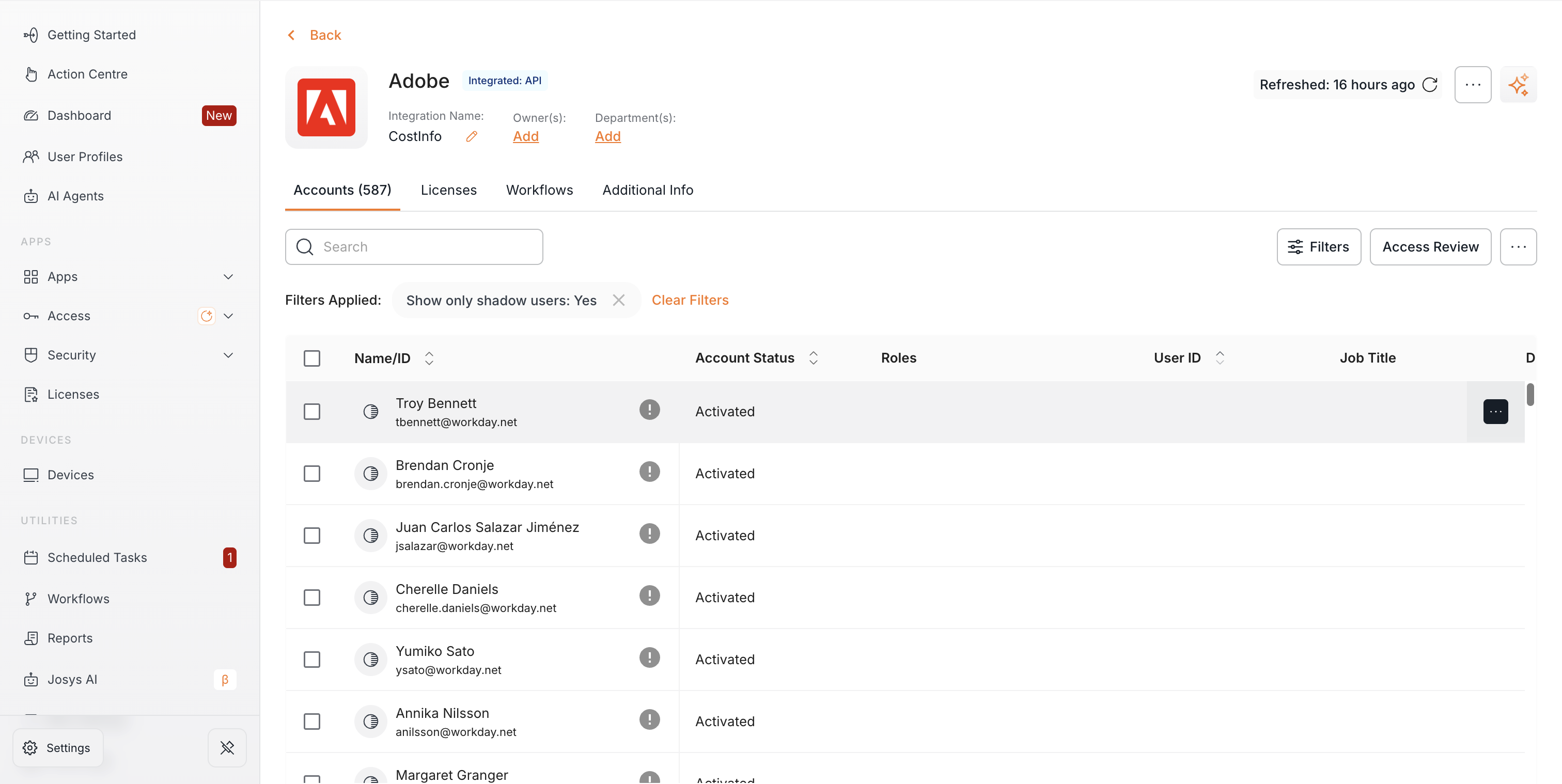The height and width of the screenshot is (784, 1562).
Task: Click the Access update indicator icon
Action: pos(206,316)
